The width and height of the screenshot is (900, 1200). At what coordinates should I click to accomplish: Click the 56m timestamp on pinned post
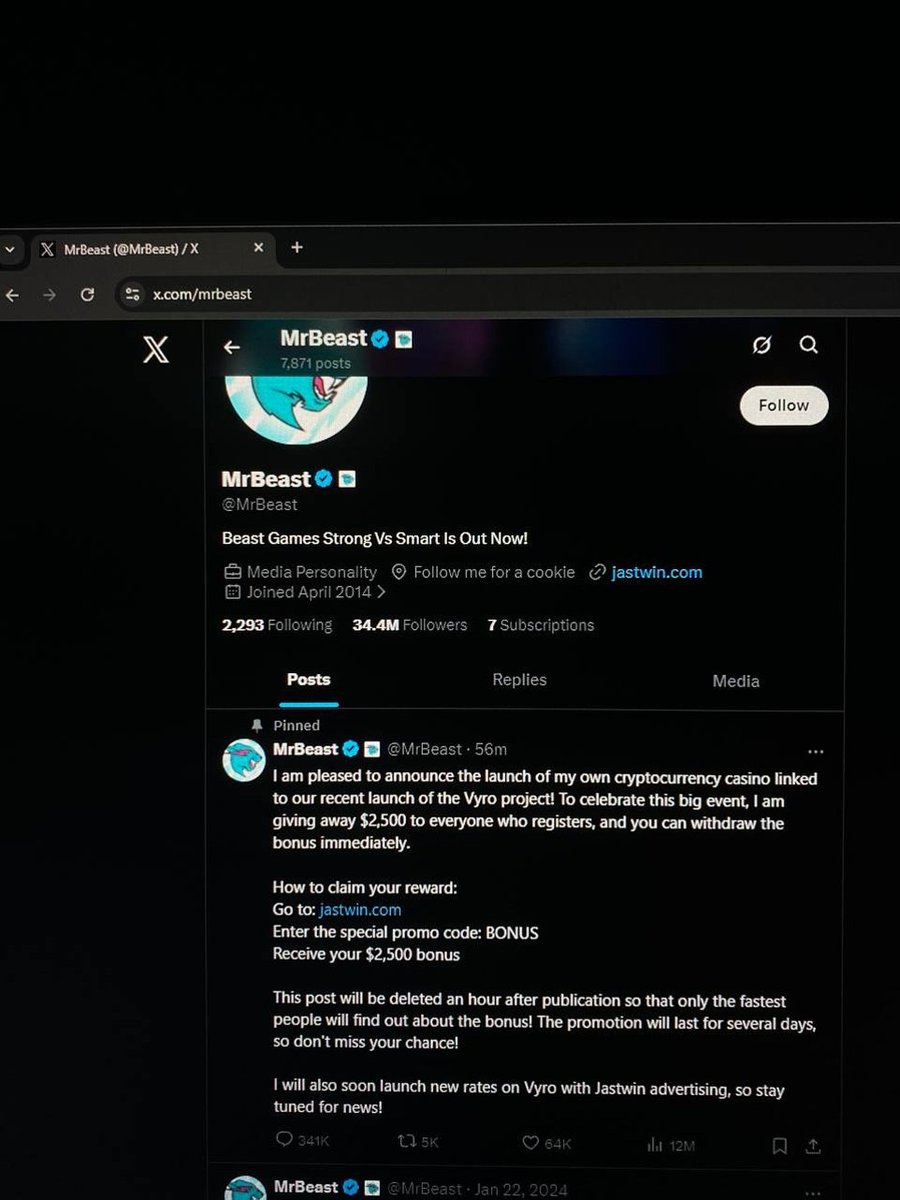491,749
